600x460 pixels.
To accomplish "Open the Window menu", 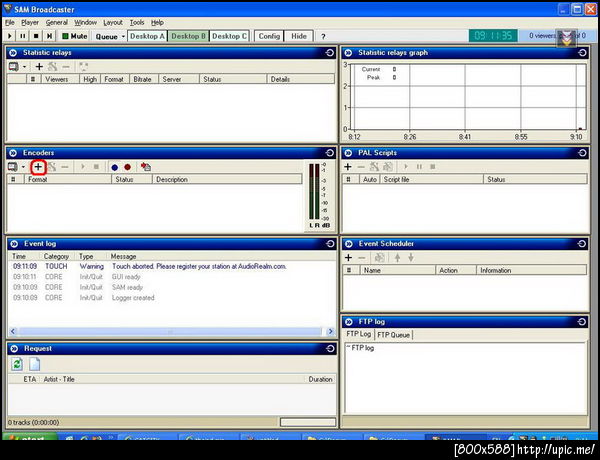I will (85, 23).
